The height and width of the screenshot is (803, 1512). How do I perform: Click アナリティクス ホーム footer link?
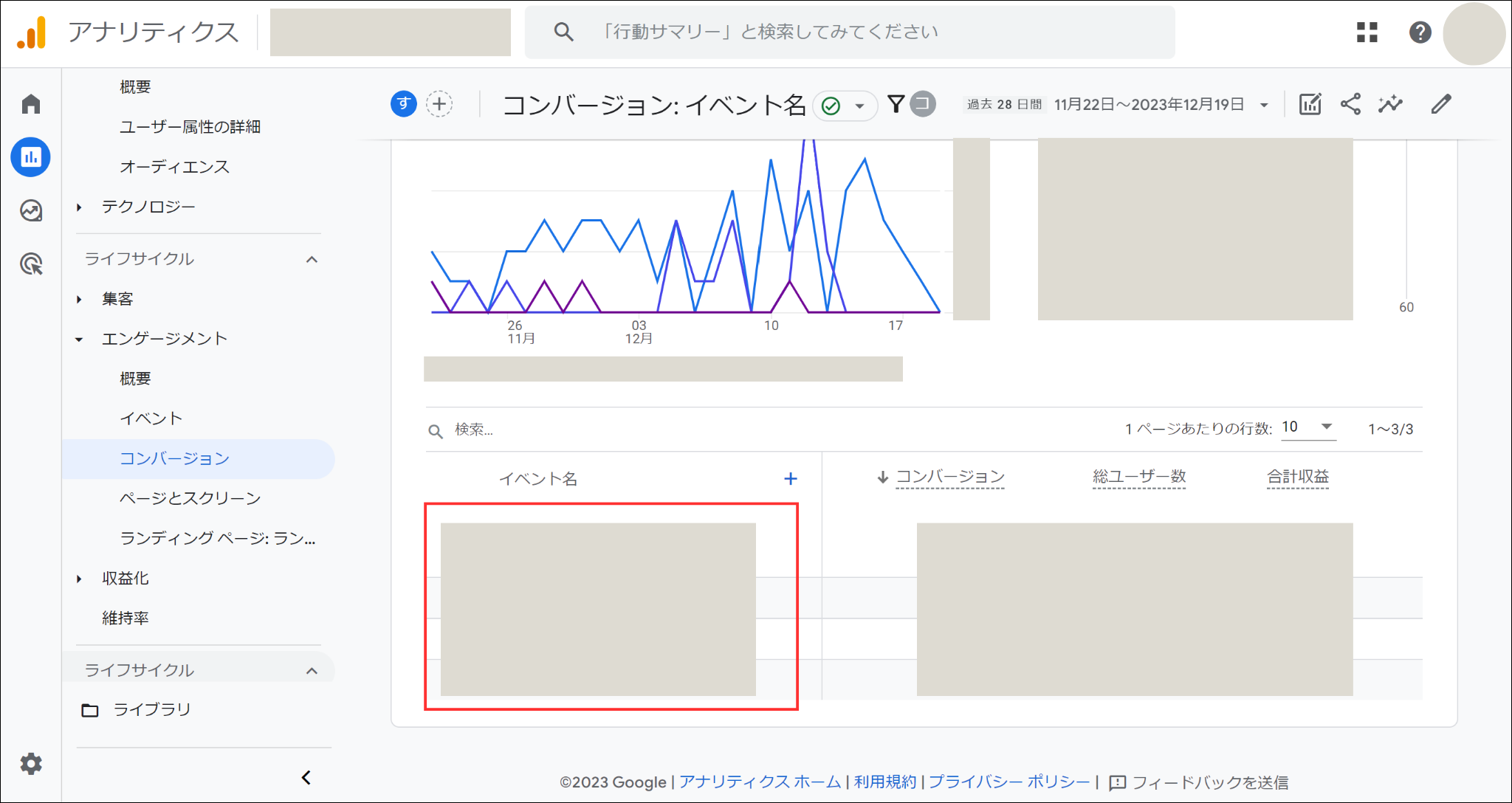click(760, 782)
